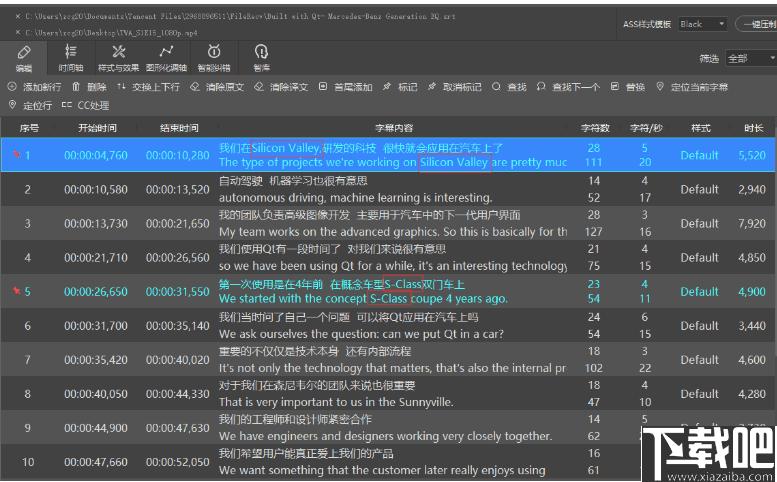The height and width of the screenshot is (482, 777).
Task: Click 取消标记 to remove mark
Action: pyautogui.click(x=454, y=87)
